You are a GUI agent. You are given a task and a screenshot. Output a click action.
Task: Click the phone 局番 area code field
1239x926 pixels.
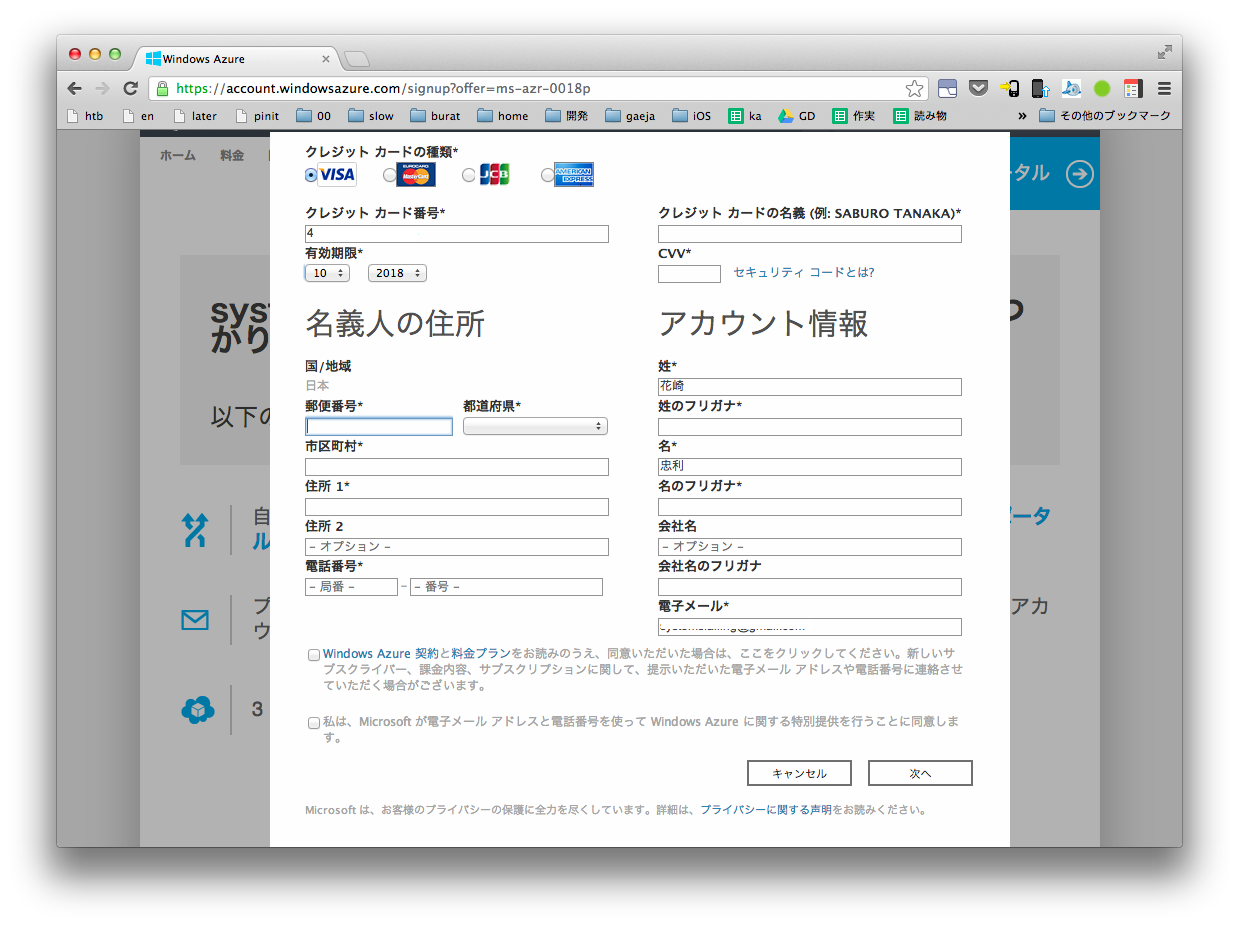[351, 587]
